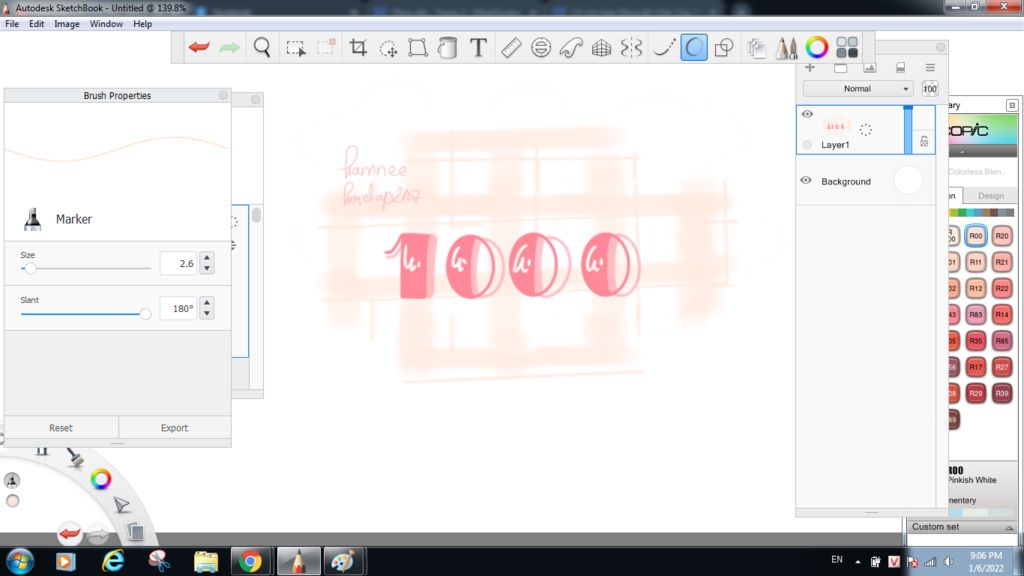The image size is (1024, 576).
Task: Open the Edit menu
Action: 37,24
